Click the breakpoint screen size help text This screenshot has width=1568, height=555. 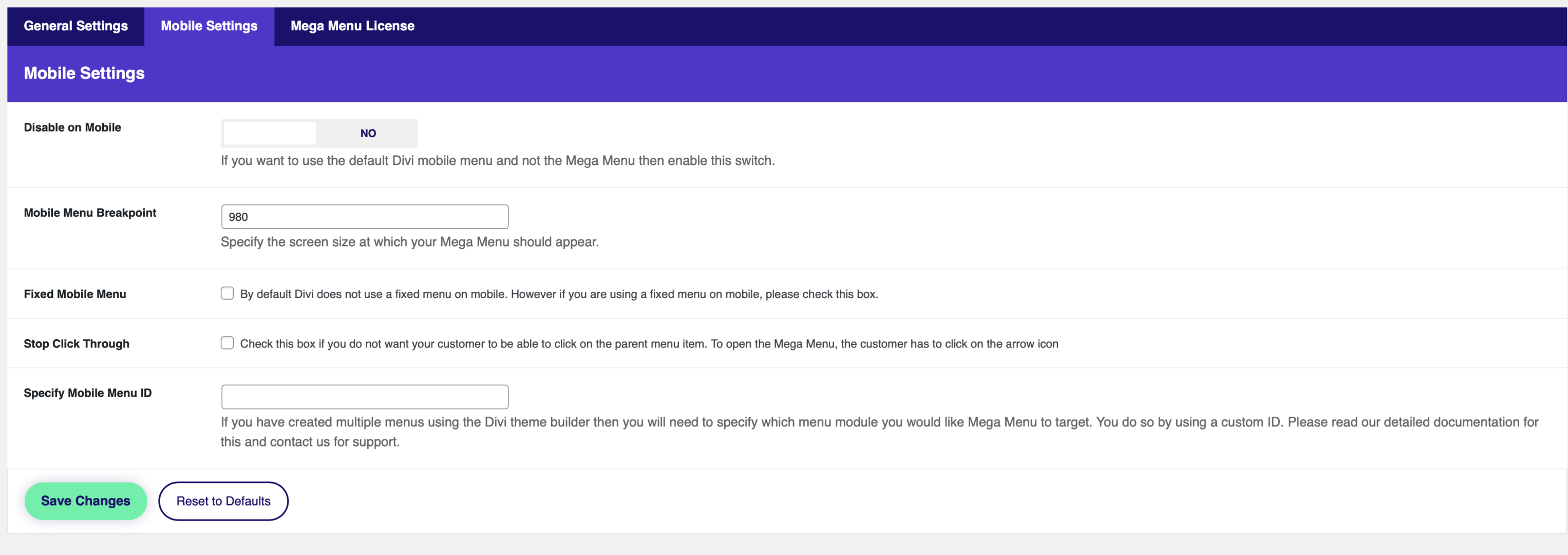[x=410, y=242]
